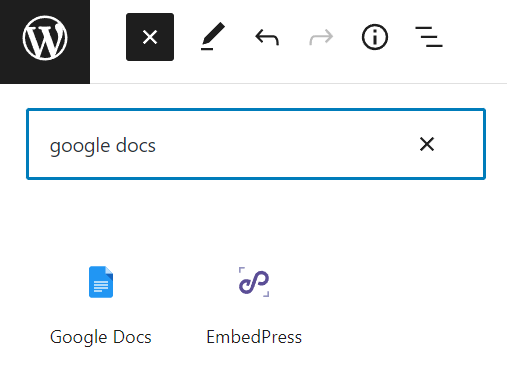Insert the EmbedPress block via its purple icon
Viewport: 507px width, 367px height.
pos(254,282)
